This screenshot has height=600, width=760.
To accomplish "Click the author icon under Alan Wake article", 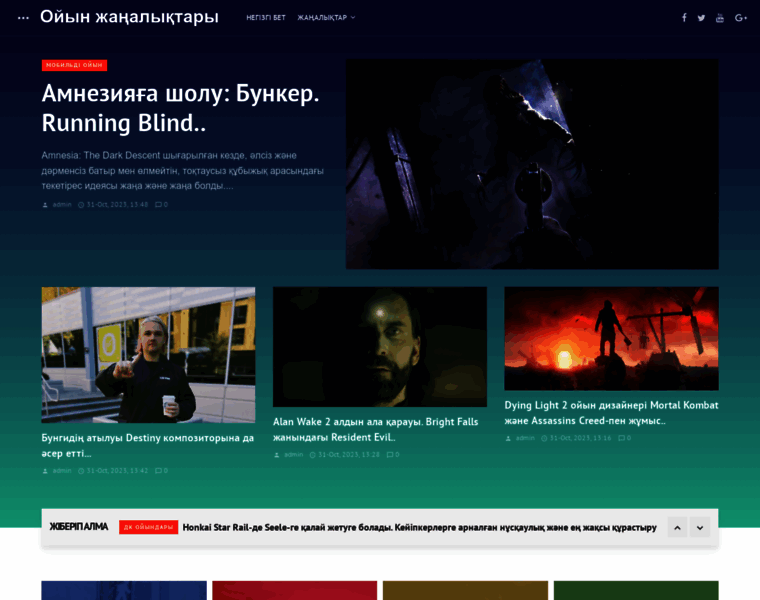I will [277, 455].
